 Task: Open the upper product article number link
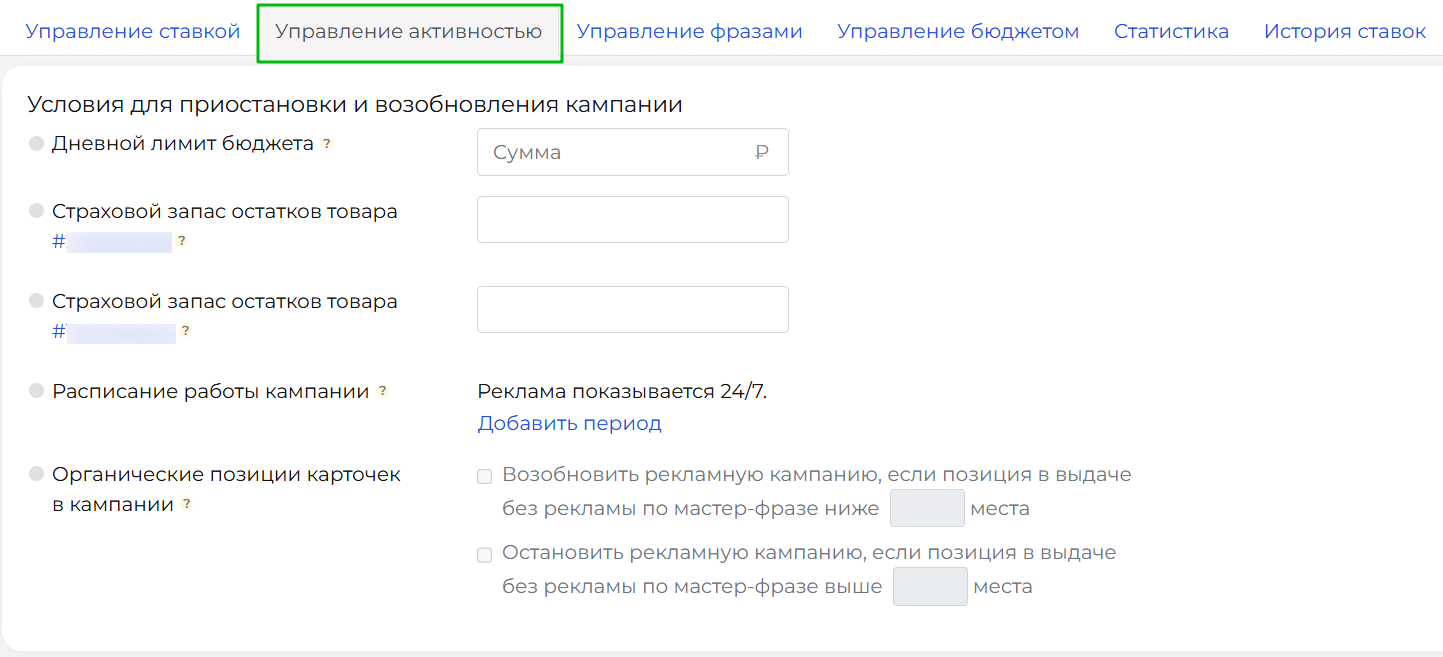(x=112, y=242)
